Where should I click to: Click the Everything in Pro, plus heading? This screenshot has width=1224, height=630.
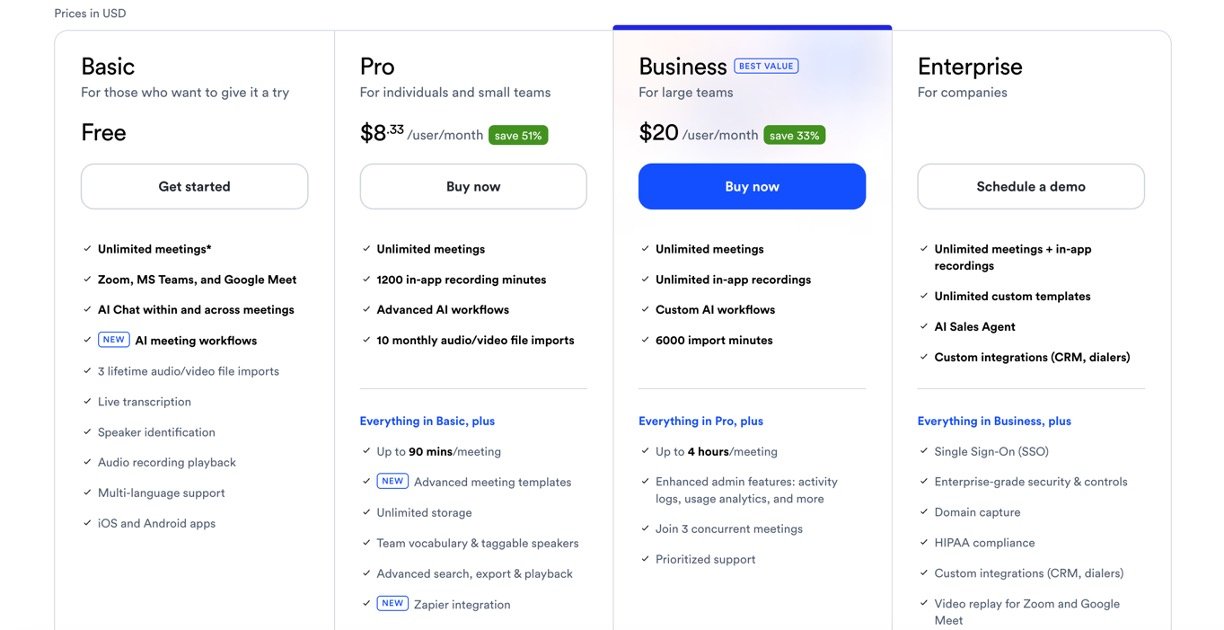(x=701, y=421)
